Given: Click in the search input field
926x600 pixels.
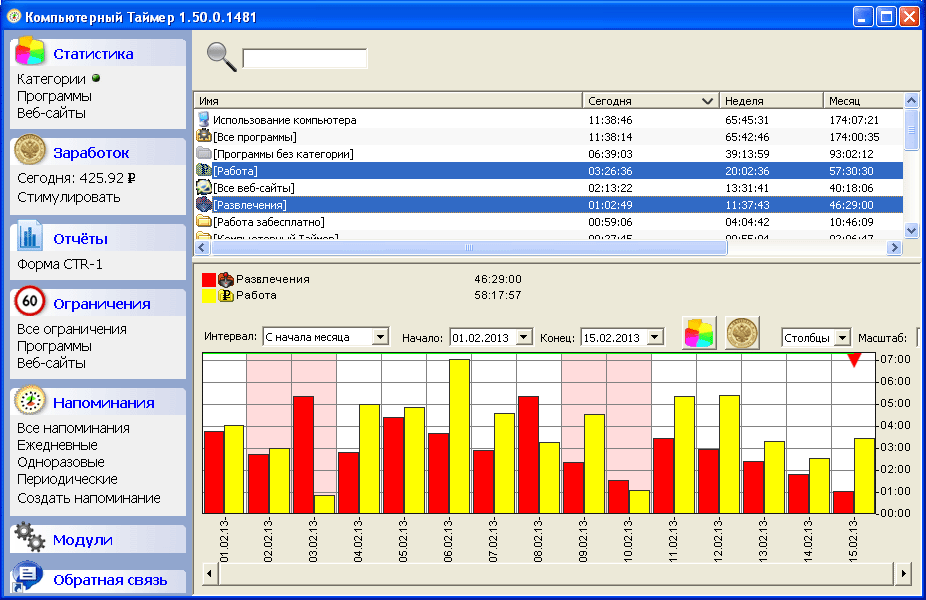Looking at the screenshot, I should pos(304,59).
